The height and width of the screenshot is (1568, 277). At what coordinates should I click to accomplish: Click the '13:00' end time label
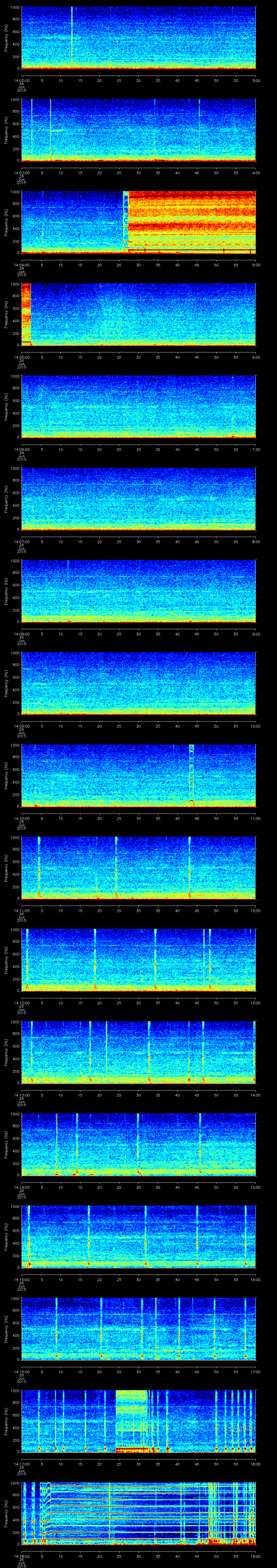click(x=255, y=1003)
